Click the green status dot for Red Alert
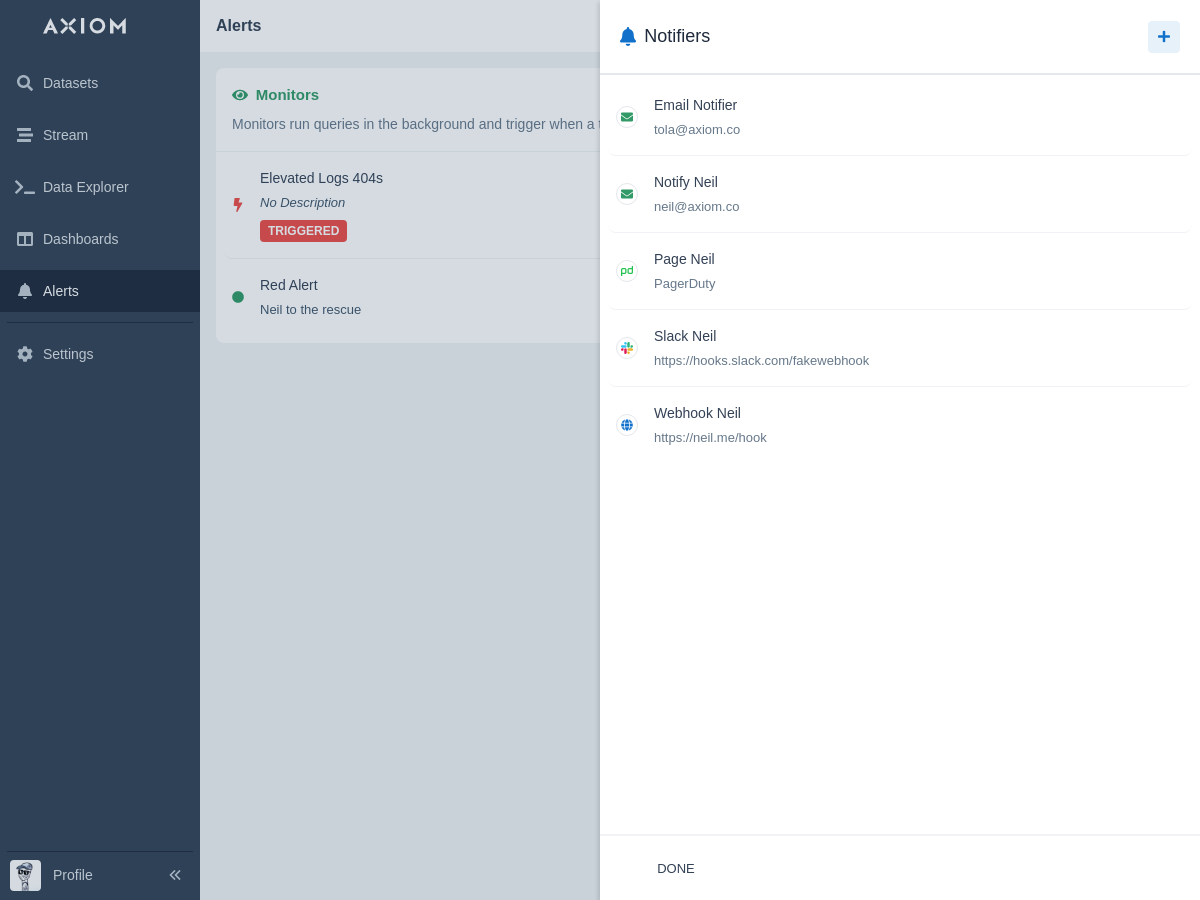The height and width of the screenshot is (900, 1200). pos(238,297)
